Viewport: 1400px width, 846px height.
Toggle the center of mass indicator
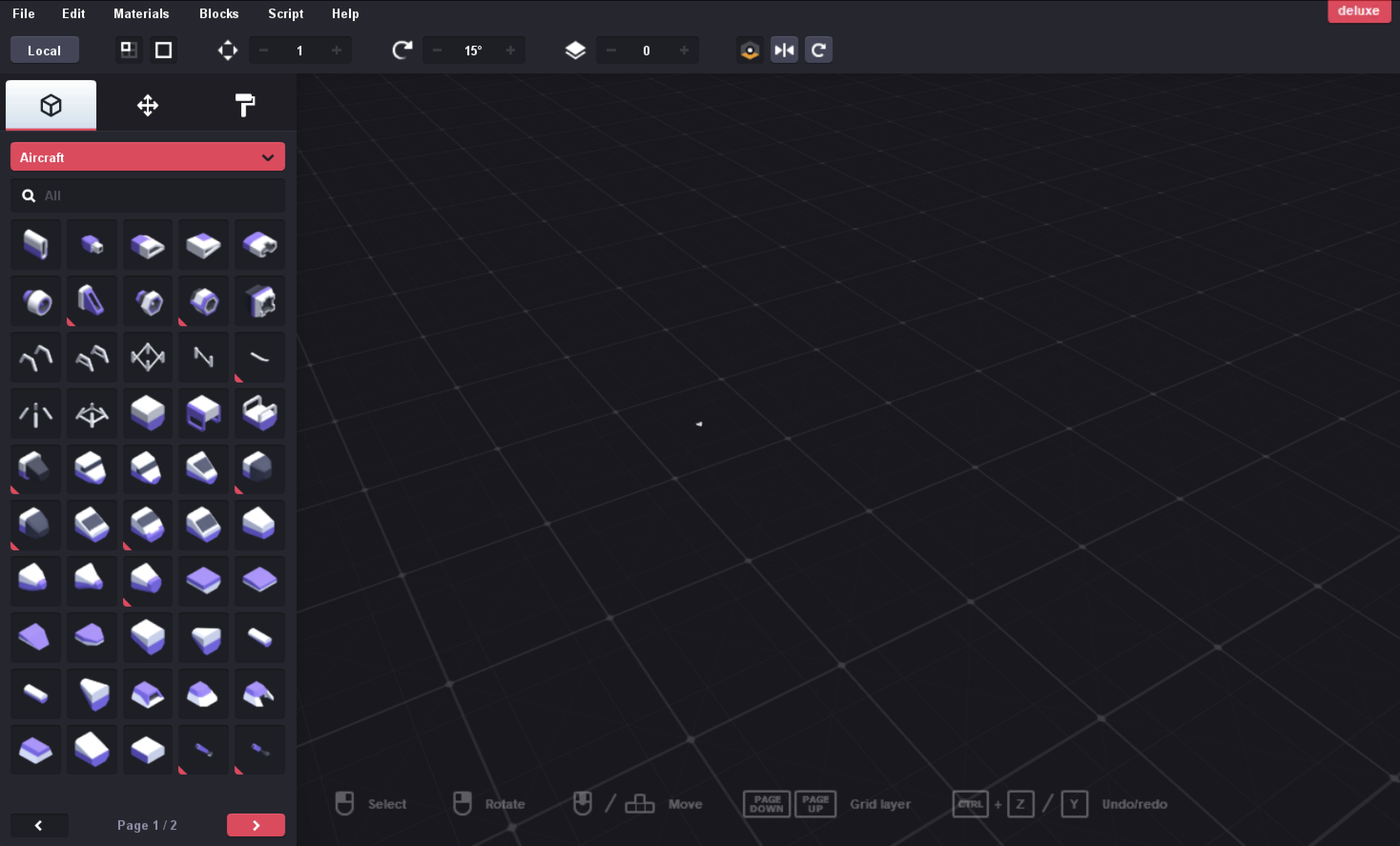click(x=750, y=51)
